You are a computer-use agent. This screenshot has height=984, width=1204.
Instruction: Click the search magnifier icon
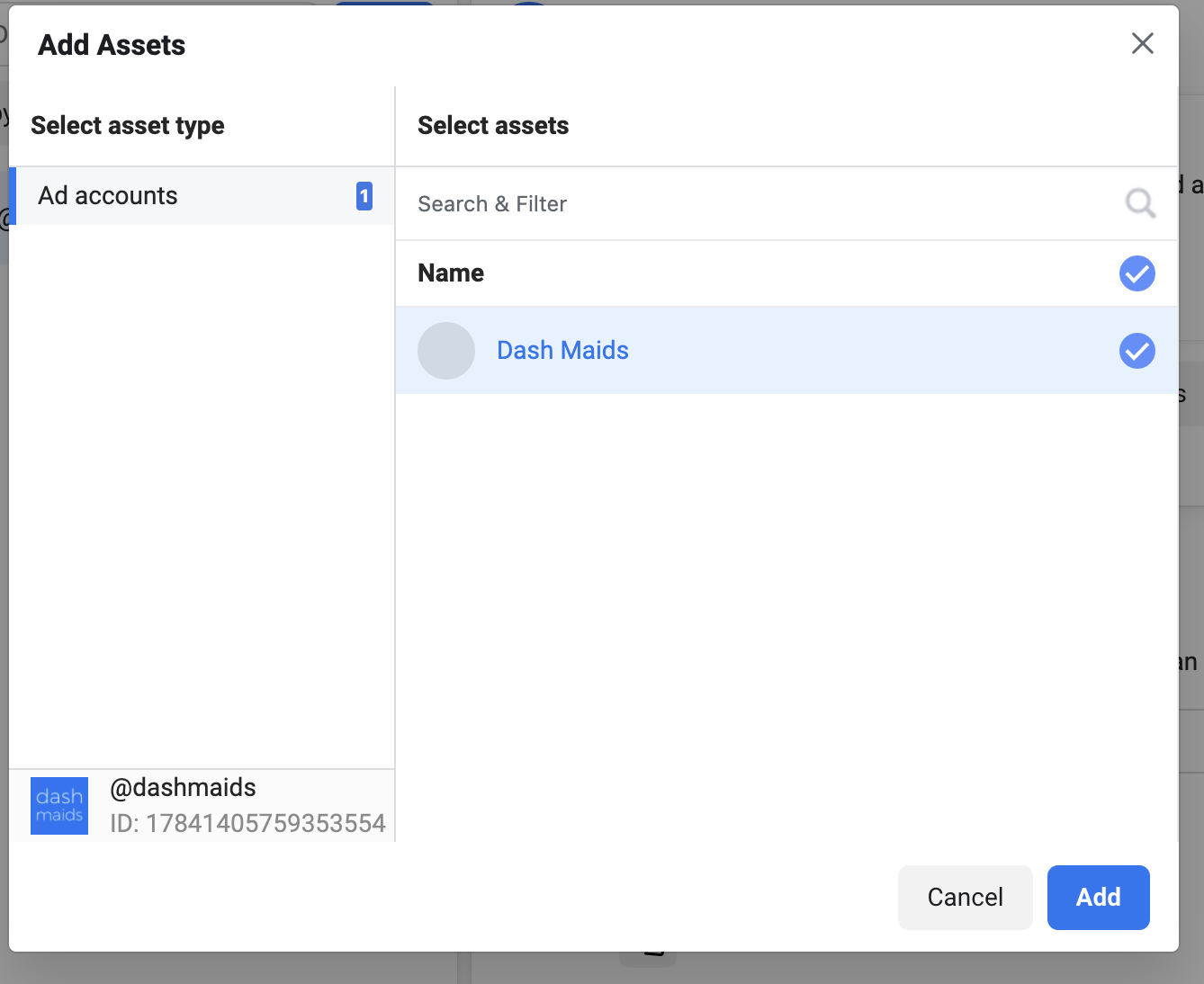[1139, 203]
